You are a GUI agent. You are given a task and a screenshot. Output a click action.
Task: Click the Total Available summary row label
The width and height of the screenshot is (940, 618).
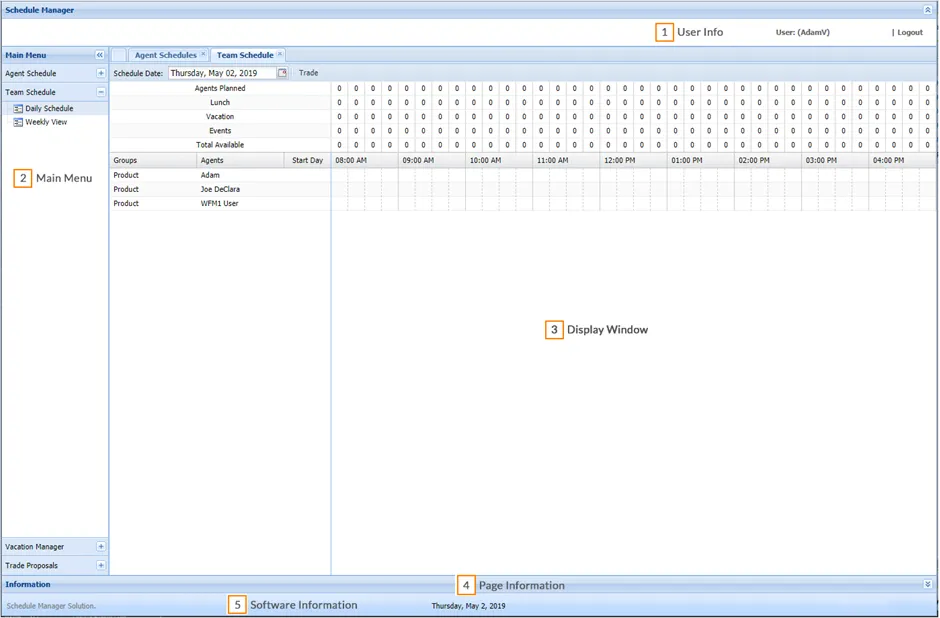(x=220, y=145)
